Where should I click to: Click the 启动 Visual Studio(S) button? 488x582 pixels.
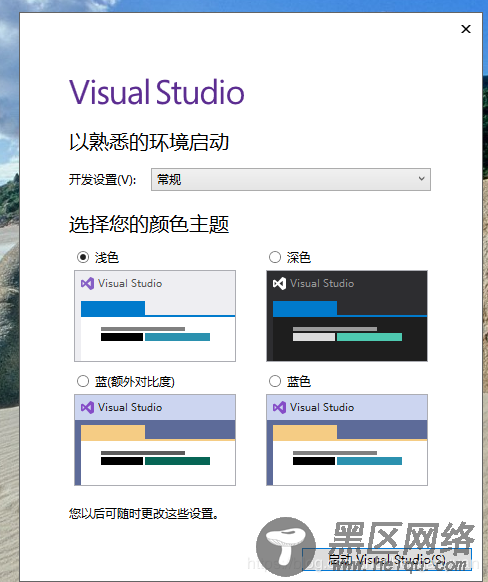click(x=387, y=559)
